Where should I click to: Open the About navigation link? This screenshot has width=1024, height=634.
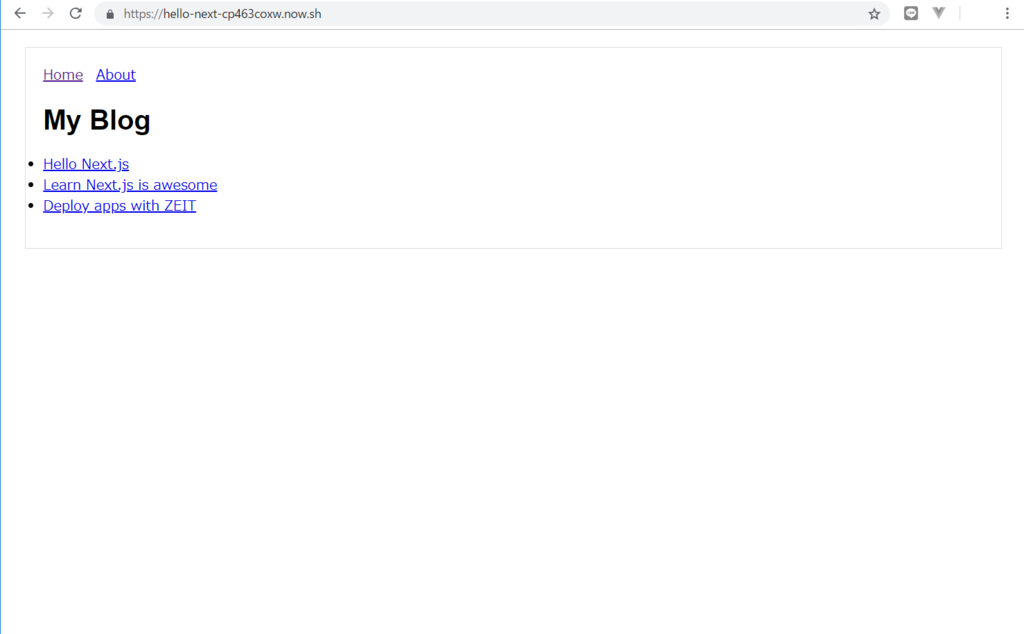click(116, 74)
